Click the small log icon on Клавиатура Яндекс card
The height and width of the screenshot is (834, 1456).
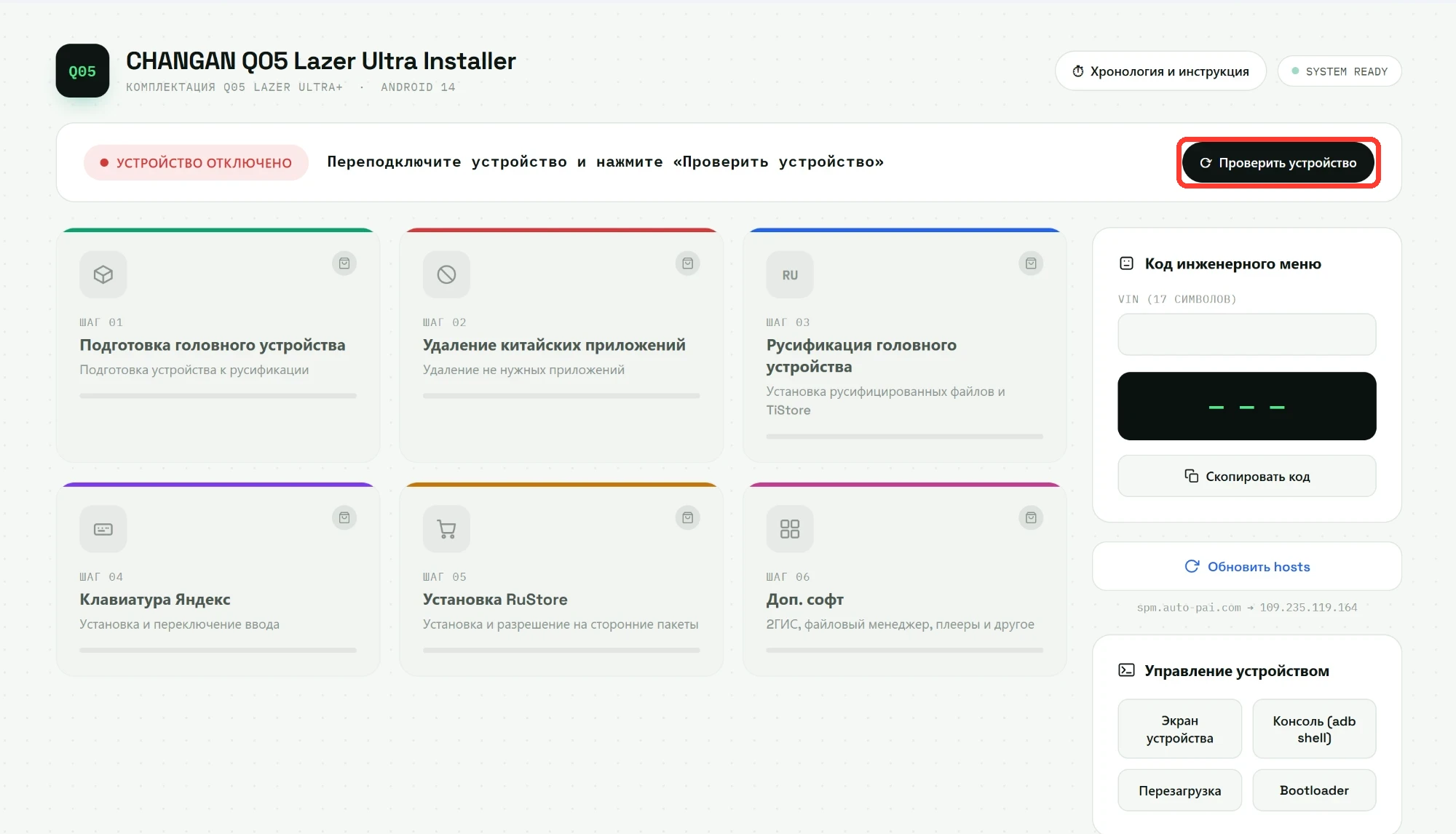click(x=344, y=518)
